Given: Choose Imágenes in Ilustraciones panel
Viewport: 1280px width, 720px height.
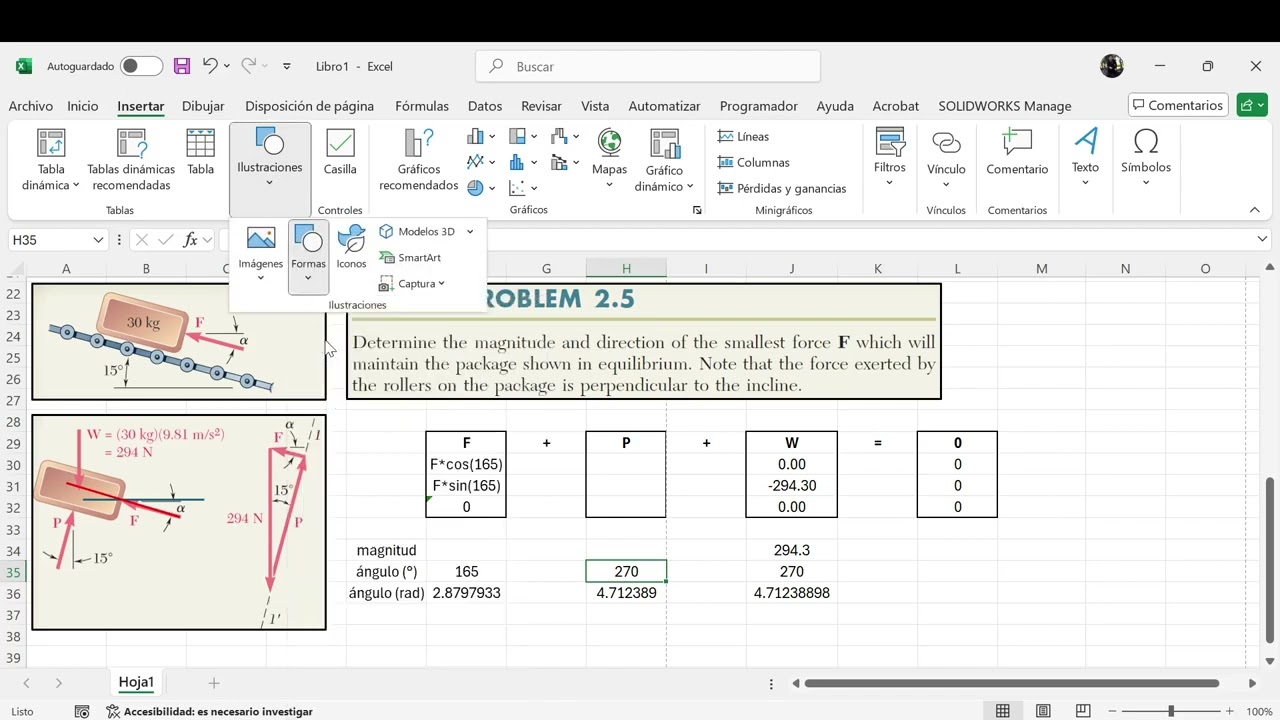Looking at the screenshot, I should [260, 254].
